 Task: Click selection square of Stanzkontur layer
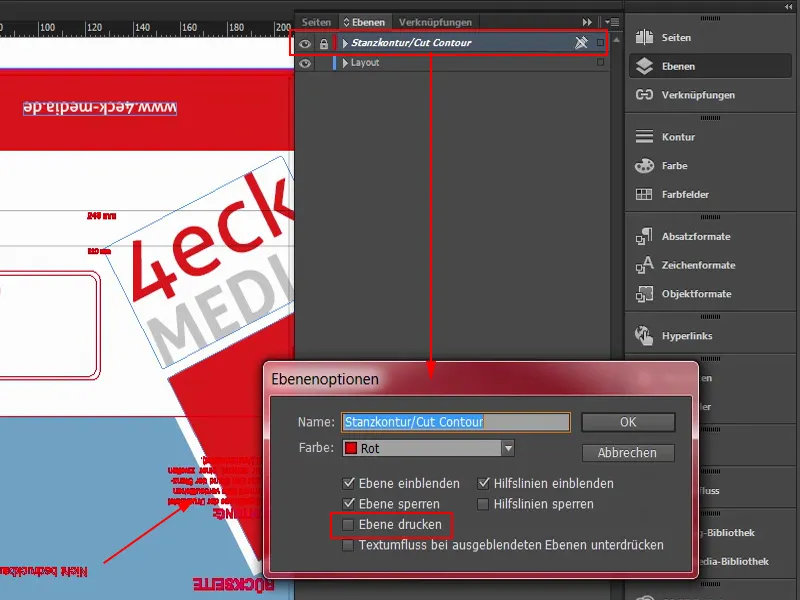point(601,43)
